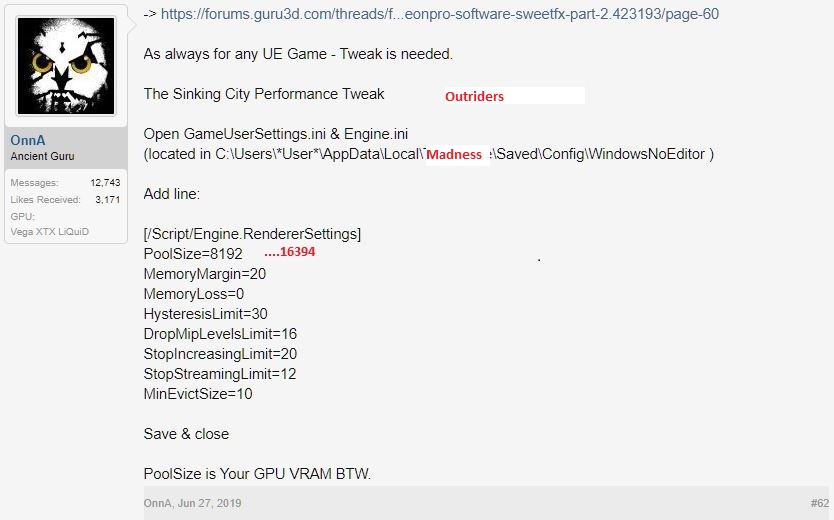Image resolution: width=834 pixels, height=520 pixels.
Task: Click the 12,743 messages count
Action: pos(104,183)
